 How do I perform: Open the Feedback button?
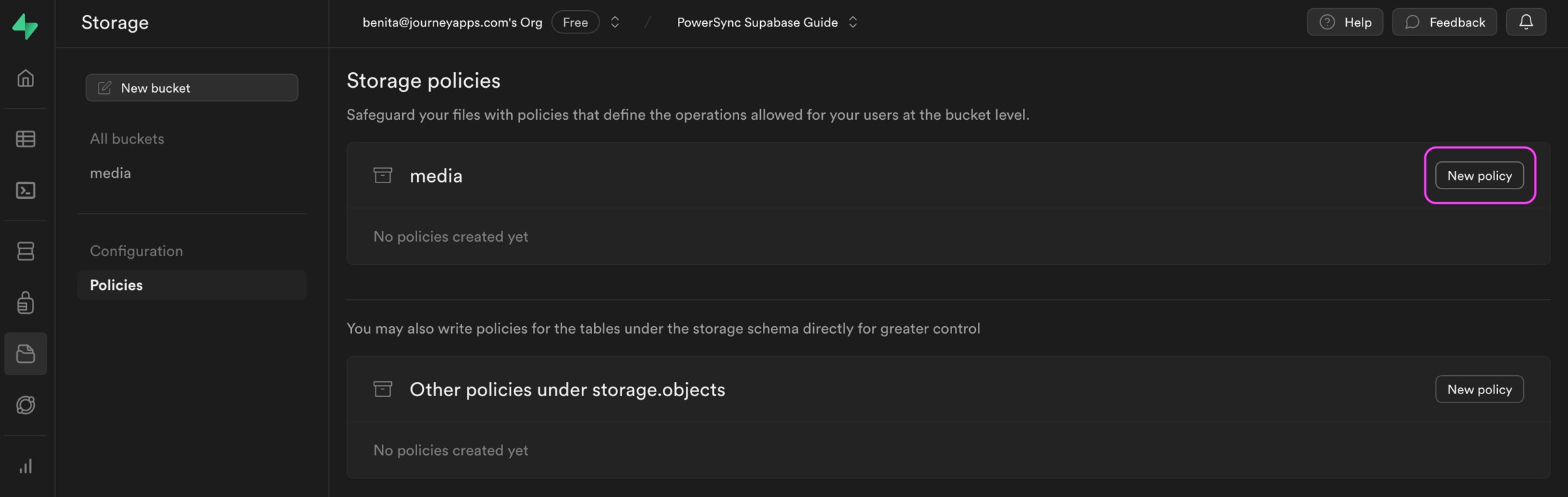[x=1444, y=22]
